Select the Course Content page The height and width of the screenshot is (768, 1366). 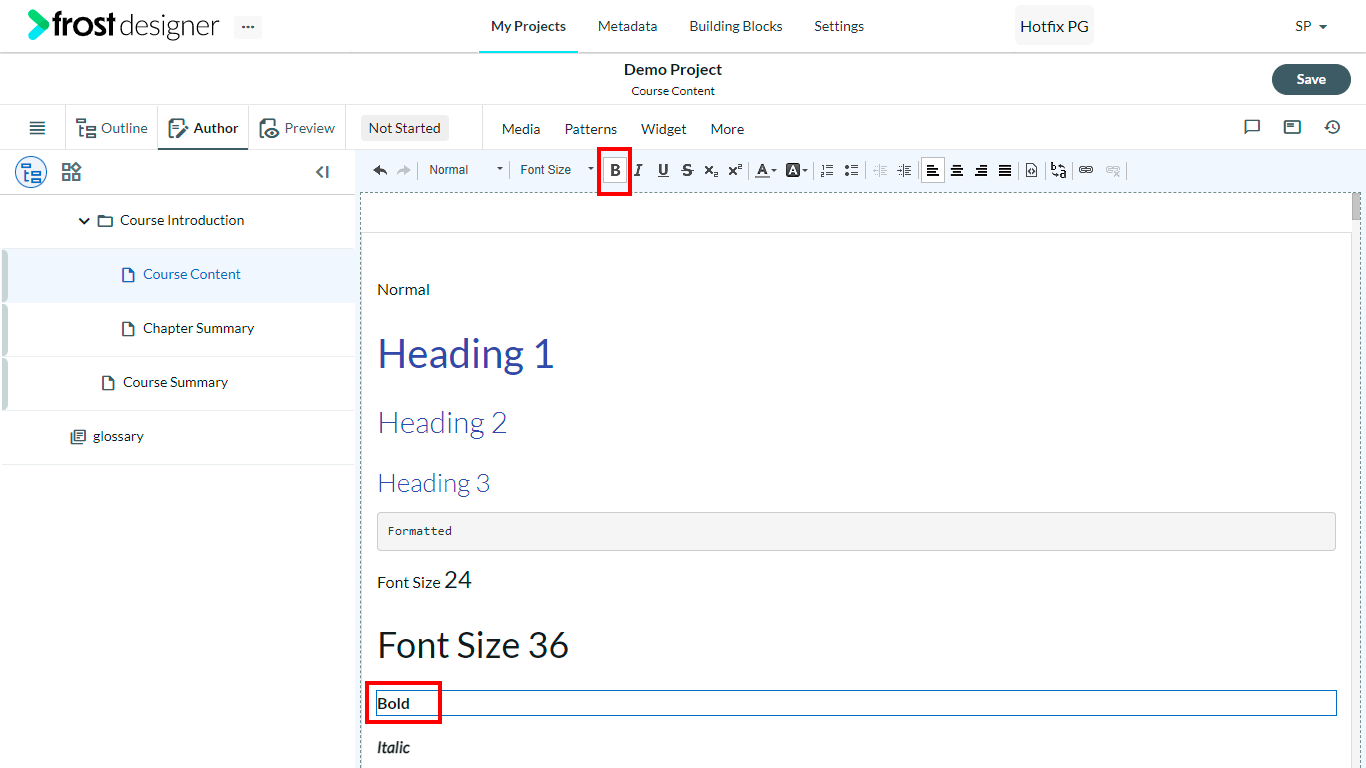pos(179,275)
